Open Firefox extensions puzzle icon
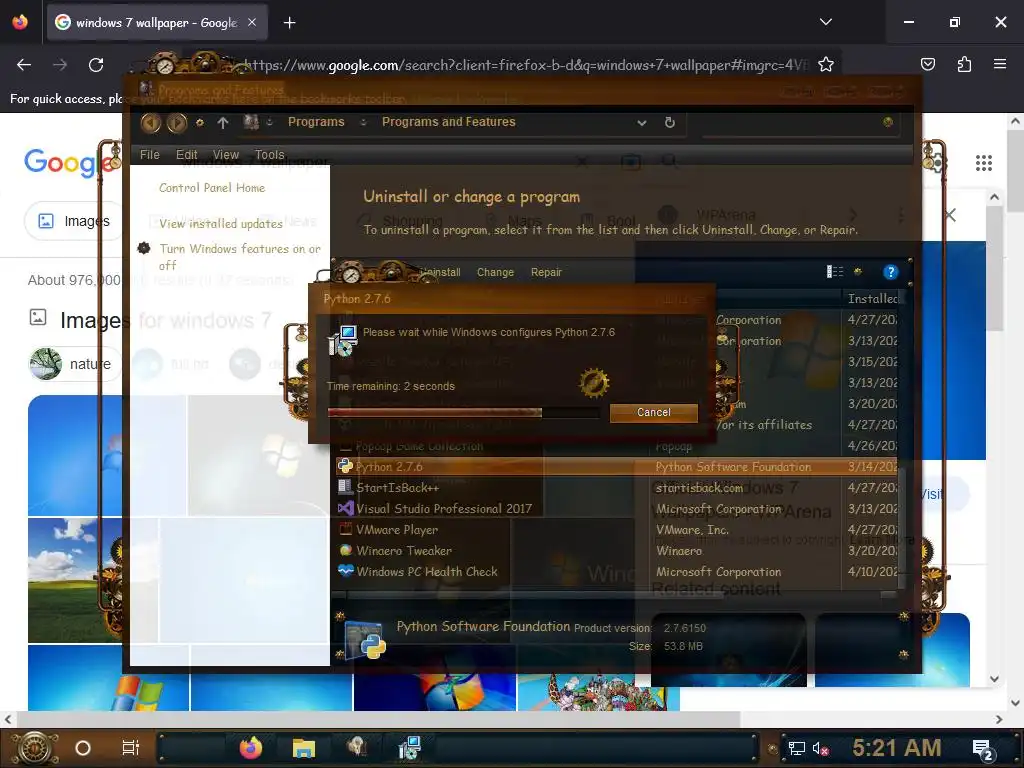Viewport: 1024px width, 768px height. pos(964,64)
